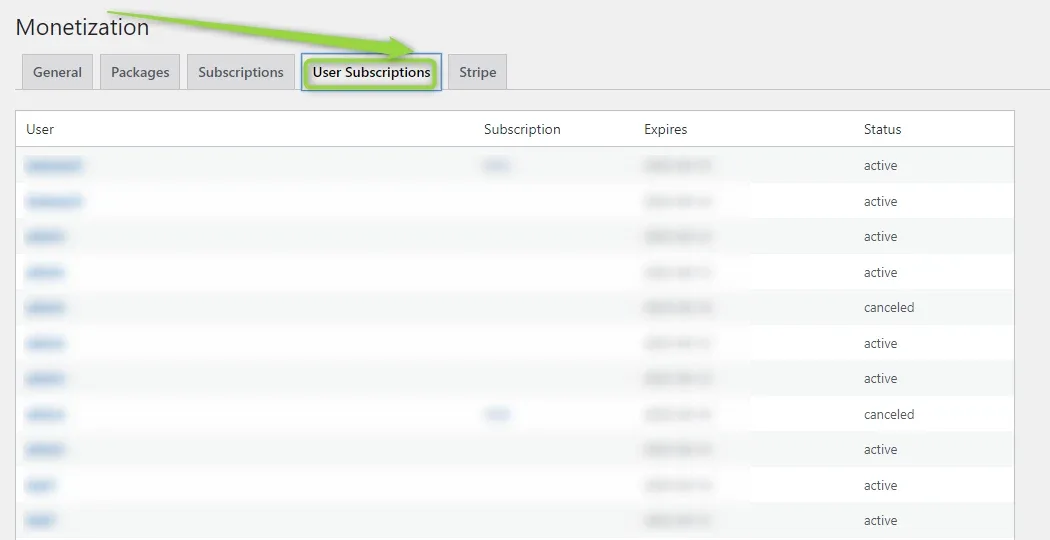Click the Expires column header
Image resolution: width=1050 pixels, height=540 pixels.
coord(666,129)
